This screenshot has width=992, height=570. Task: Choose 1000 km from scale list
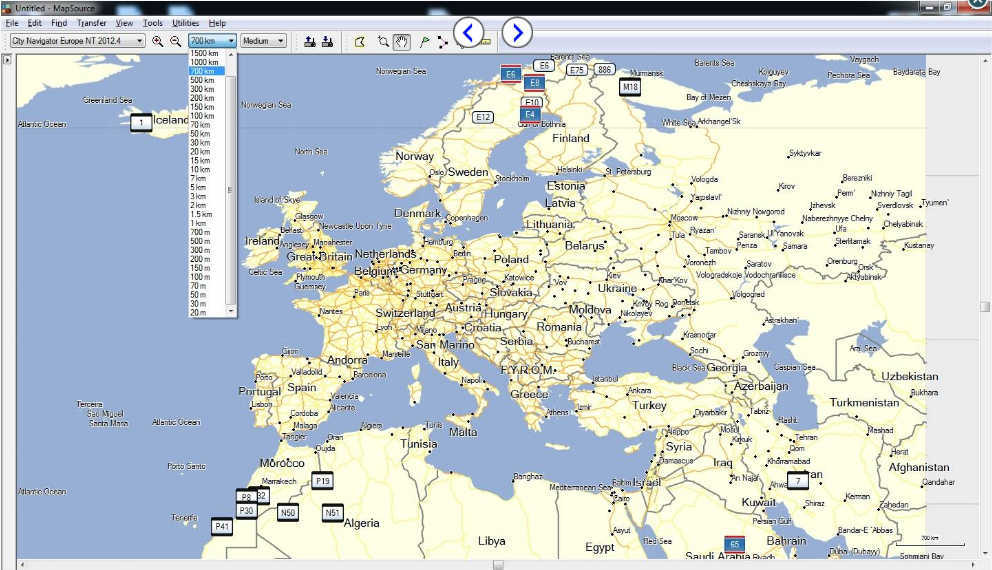click(x=207, y=63)
